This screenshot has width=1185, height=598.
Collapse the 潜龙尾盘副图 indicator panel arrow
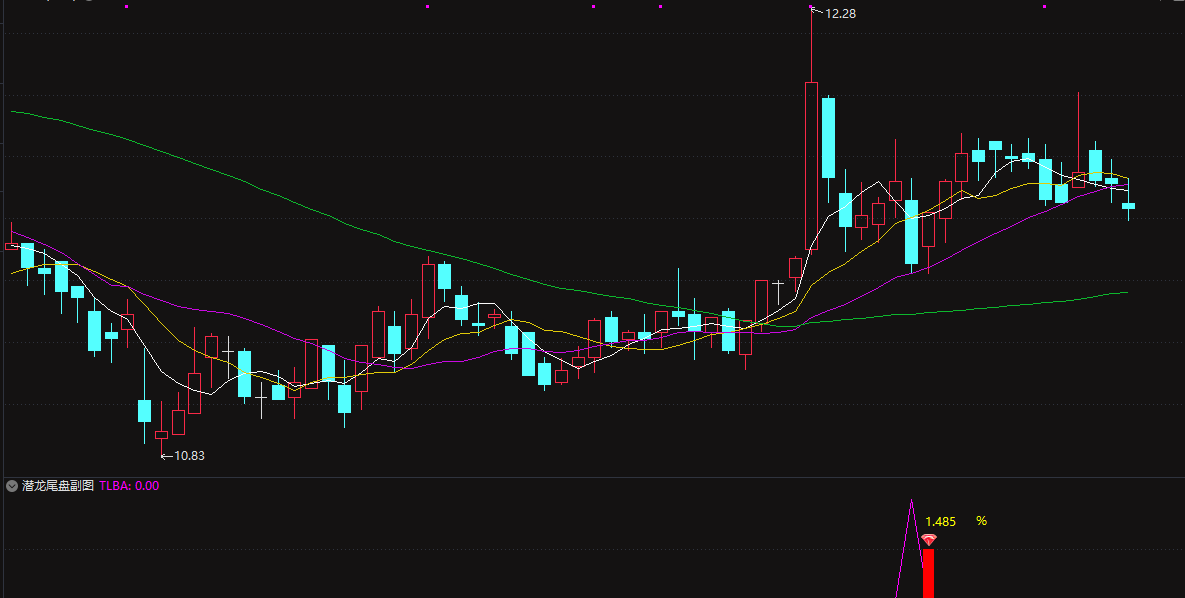tap(12, 486)
